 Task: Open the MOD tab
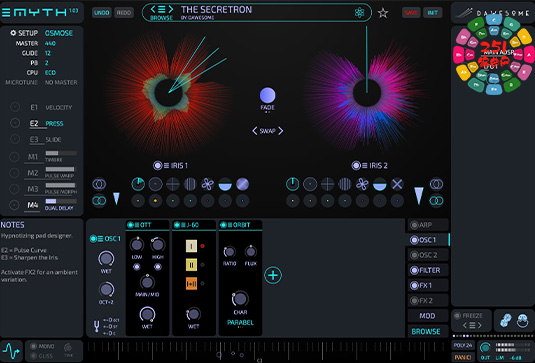428,316
